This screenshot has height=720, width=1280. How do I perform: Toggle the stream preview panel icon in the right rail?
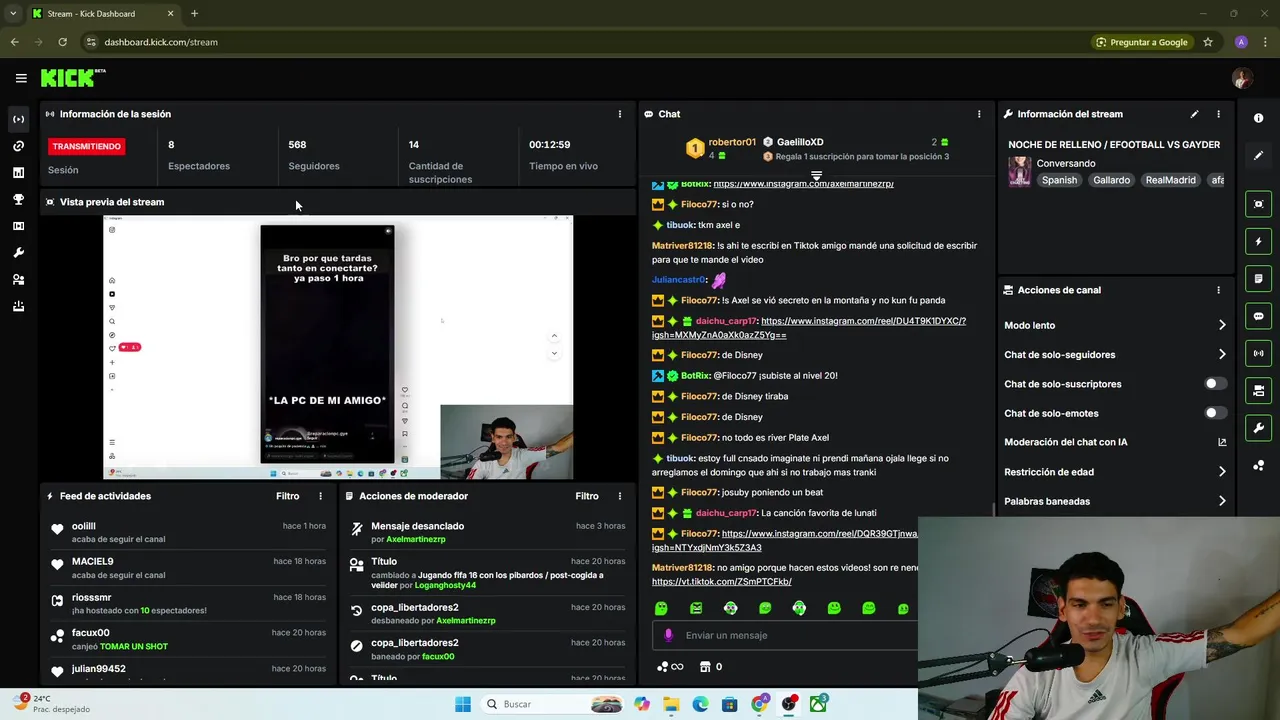(x=1258, y=204)
